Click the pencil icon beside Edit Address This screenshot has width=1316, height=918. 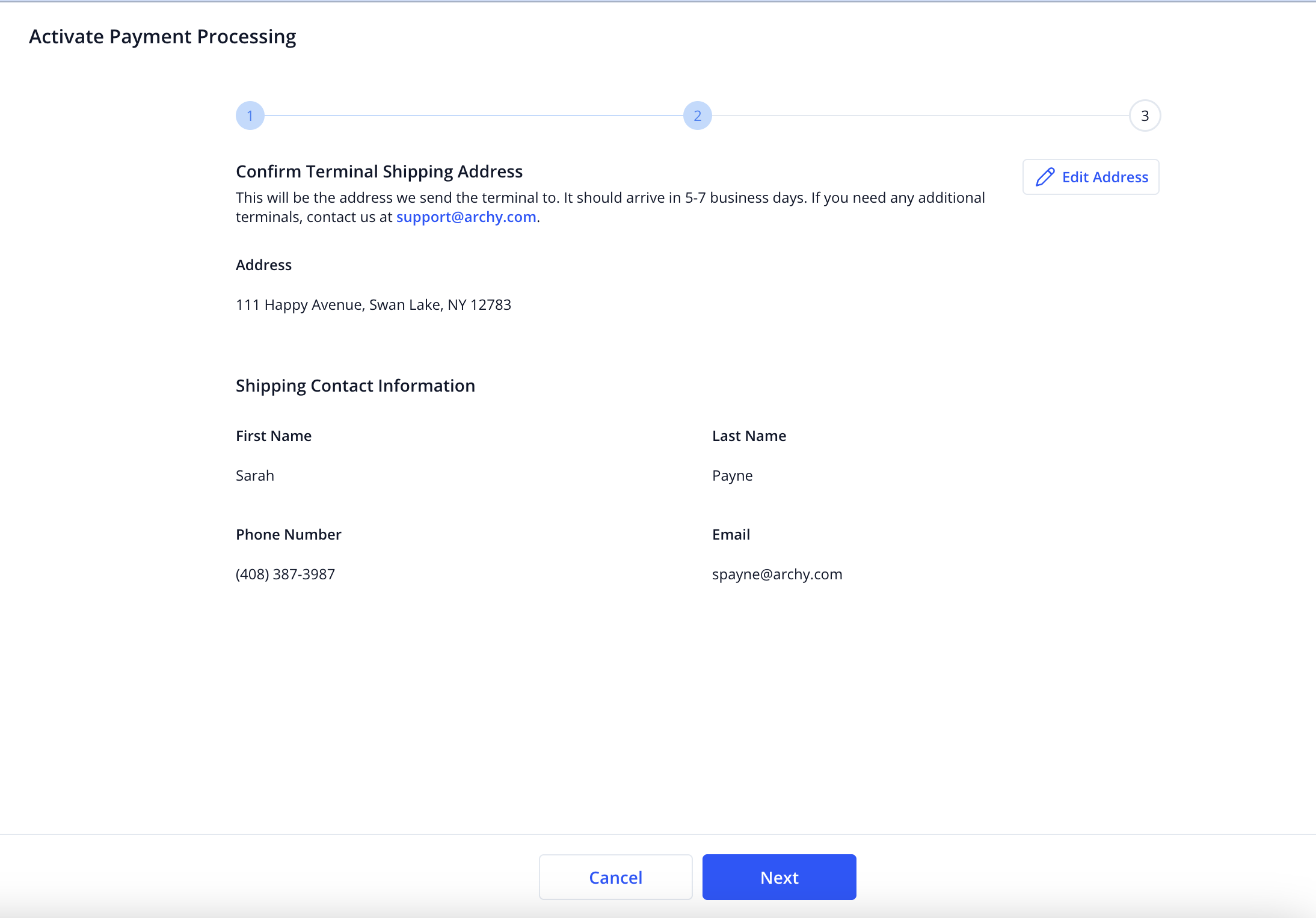(x=1045, y=177)
